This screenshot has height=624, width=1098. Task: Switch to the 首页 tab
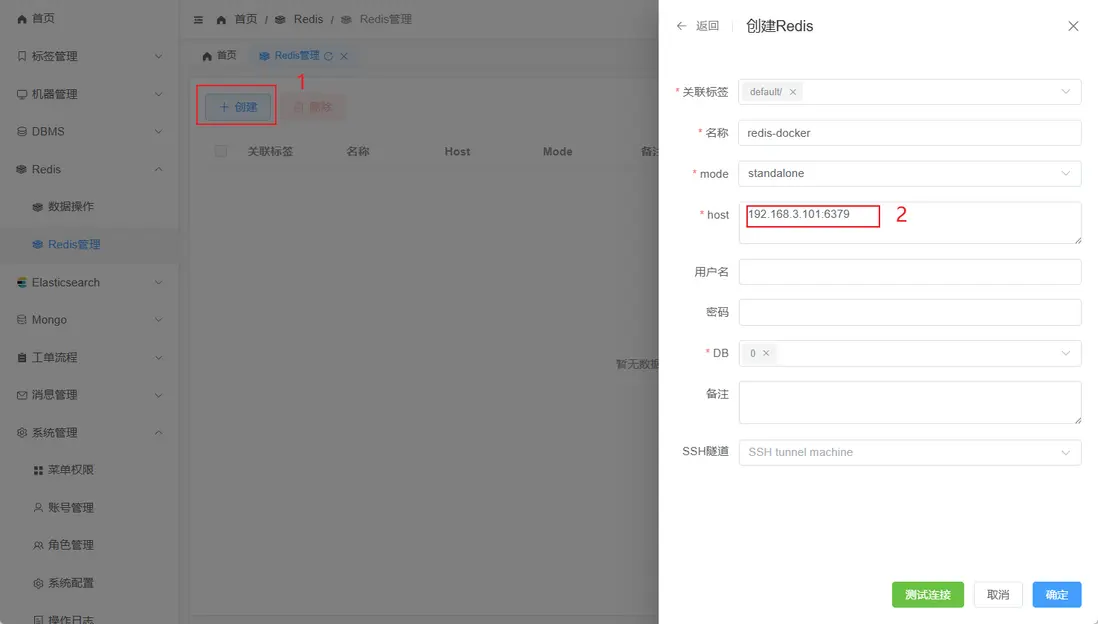click(219, 55)
